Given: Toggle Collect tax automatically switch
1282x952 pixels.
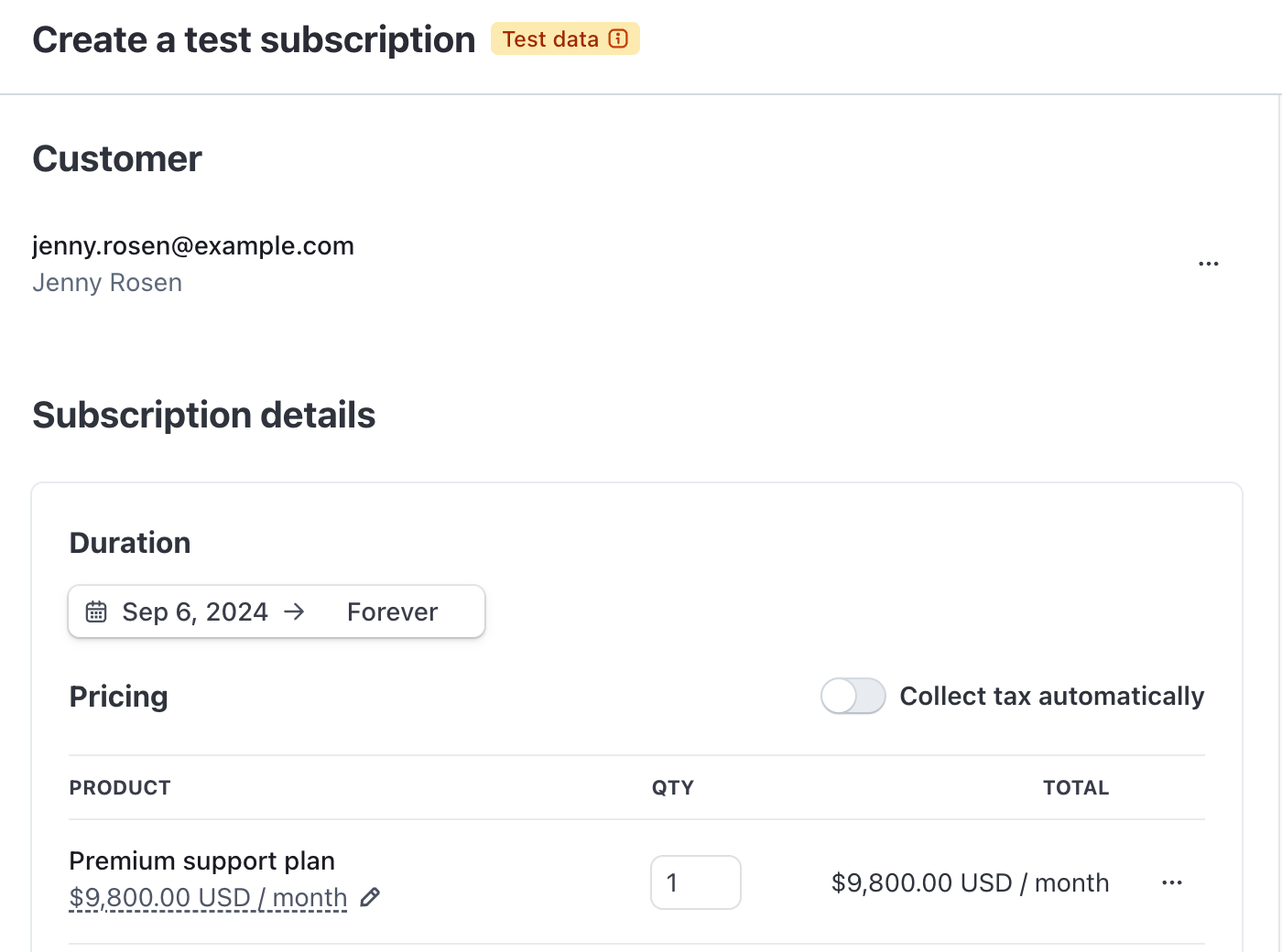Looking at the screenshot, I should coord(853,696).
